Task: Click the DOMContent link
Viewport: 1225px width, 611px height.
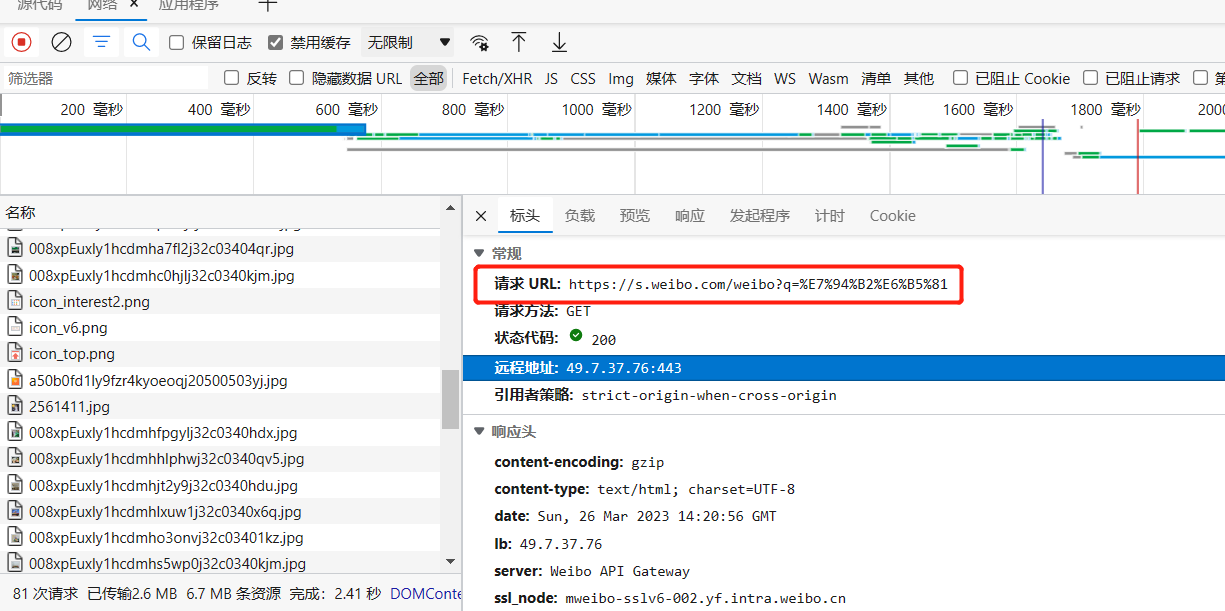Action: click(426, 593)
